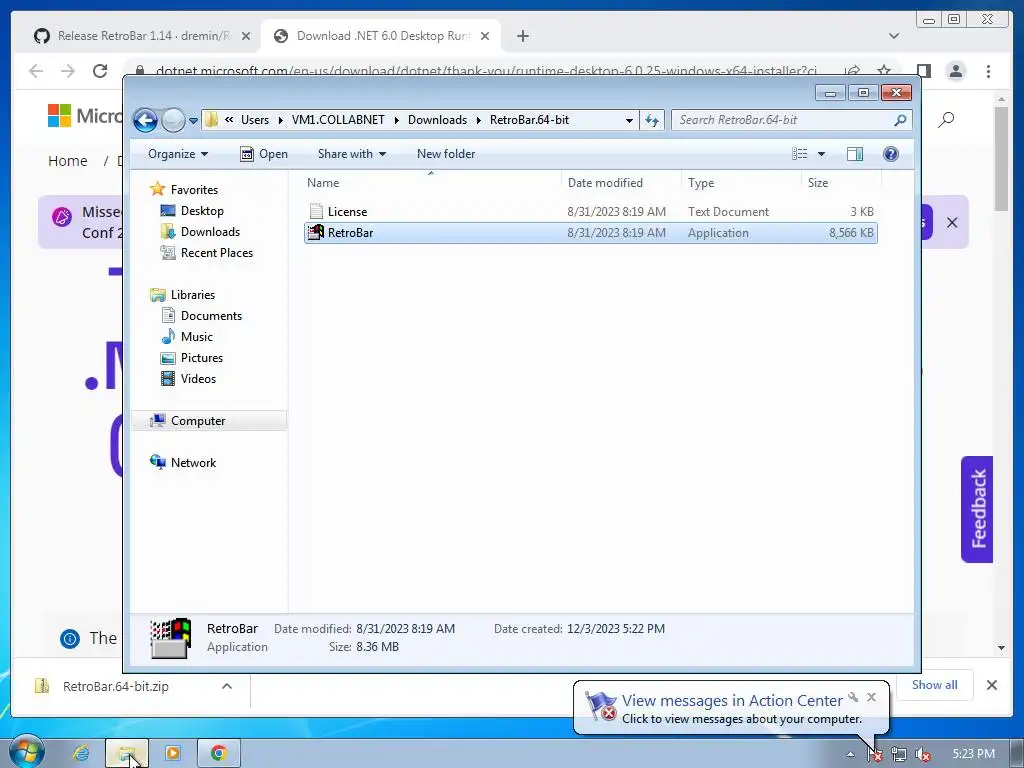
Task: Close the Download .NET 6.0 tab
Action: coord(485,36)
